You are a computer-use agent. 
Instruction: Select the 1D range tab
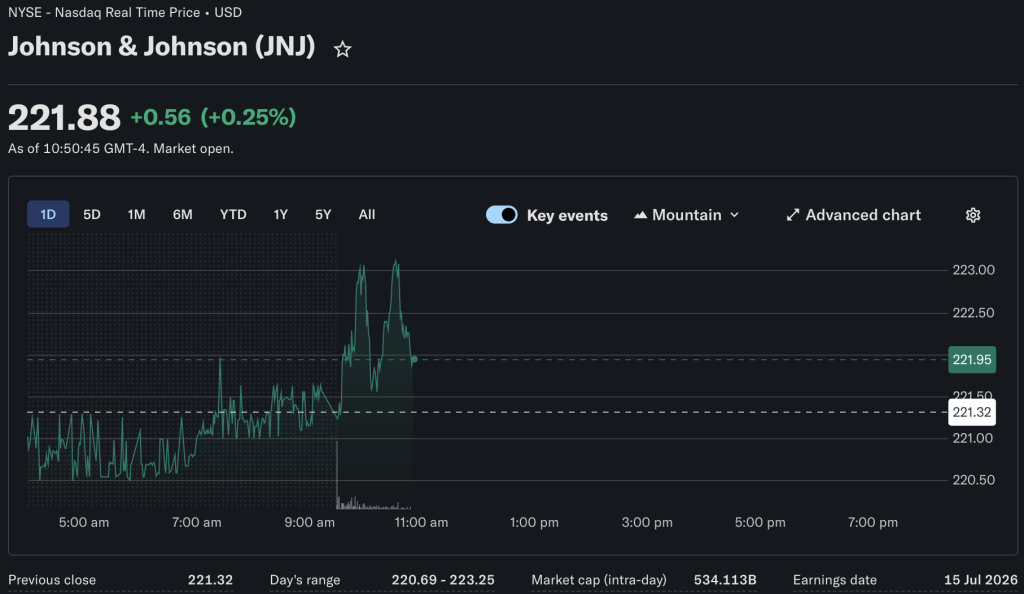tap(48, 214)
